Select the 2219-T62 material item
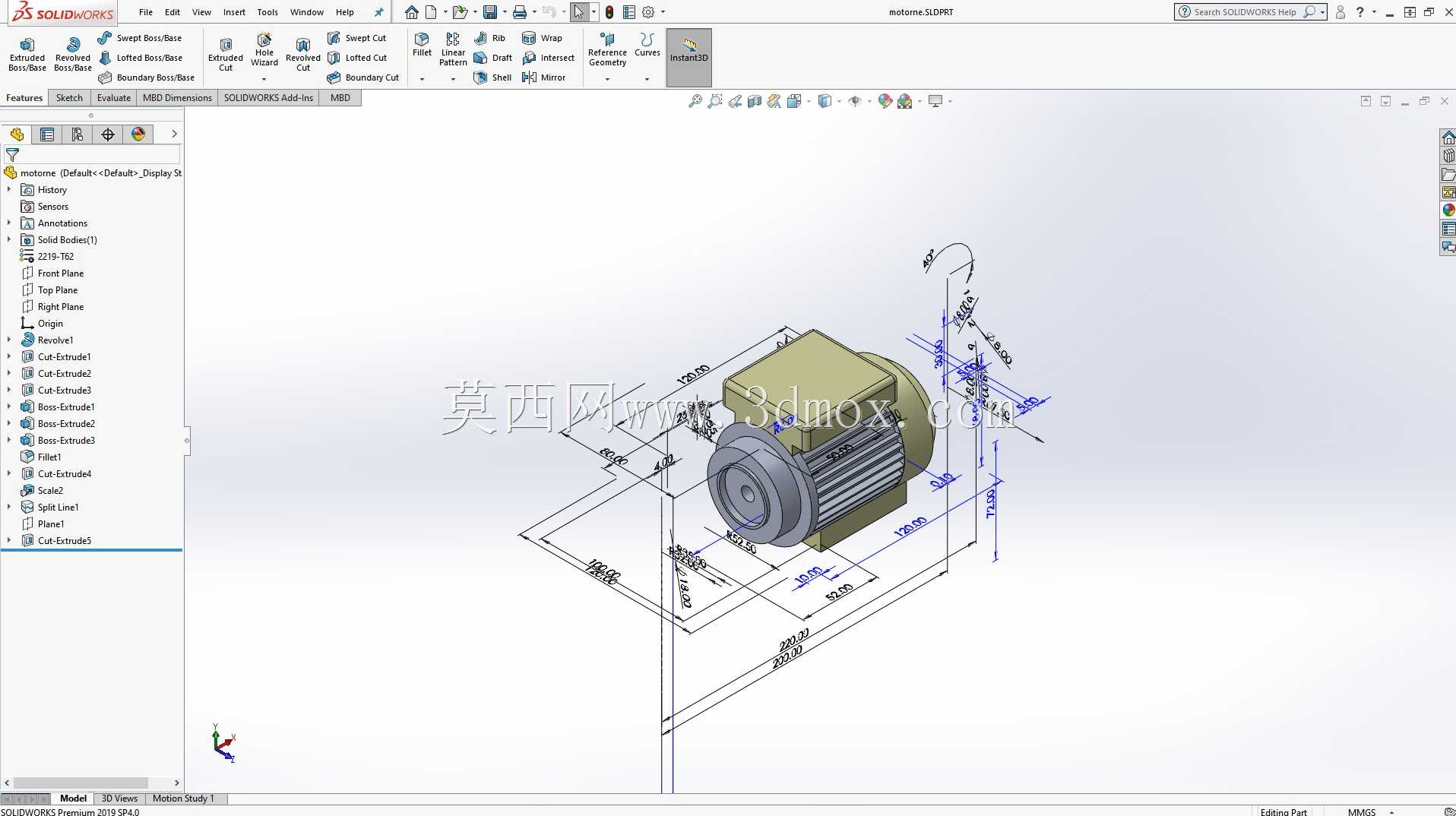The height and width of the screenshot is (816, 1456). pyautogui.click(x=55, y=257)
